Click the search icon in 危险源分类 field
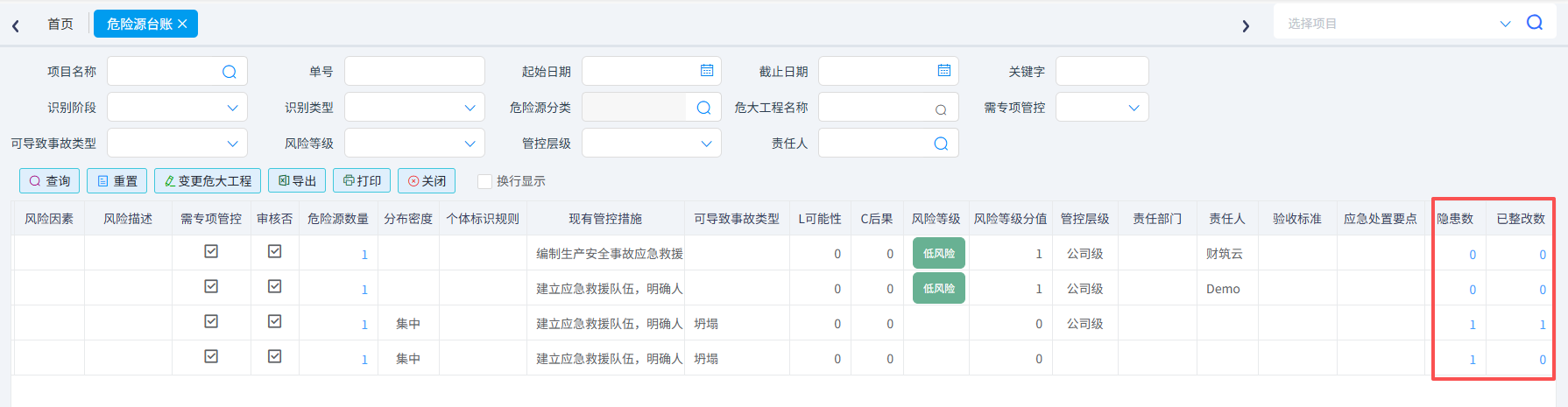Image resolution: width=1568 pixels, height=407 pixels. (703, 108)
